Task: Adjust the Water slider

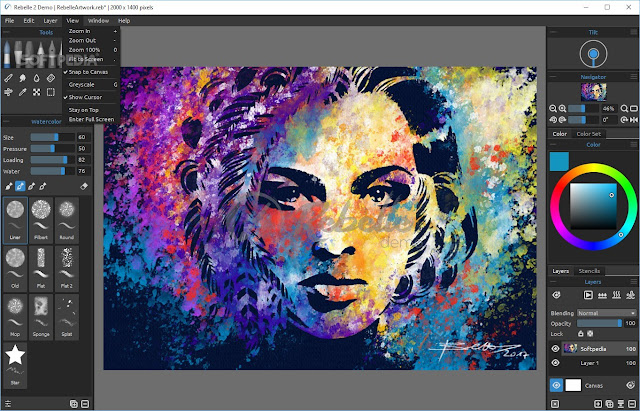Action: 50,170
